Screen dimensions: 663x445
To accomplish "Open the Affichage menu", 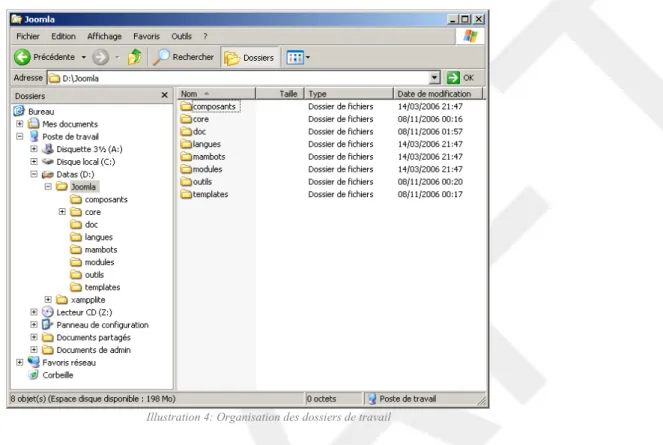I will (104, 36).
